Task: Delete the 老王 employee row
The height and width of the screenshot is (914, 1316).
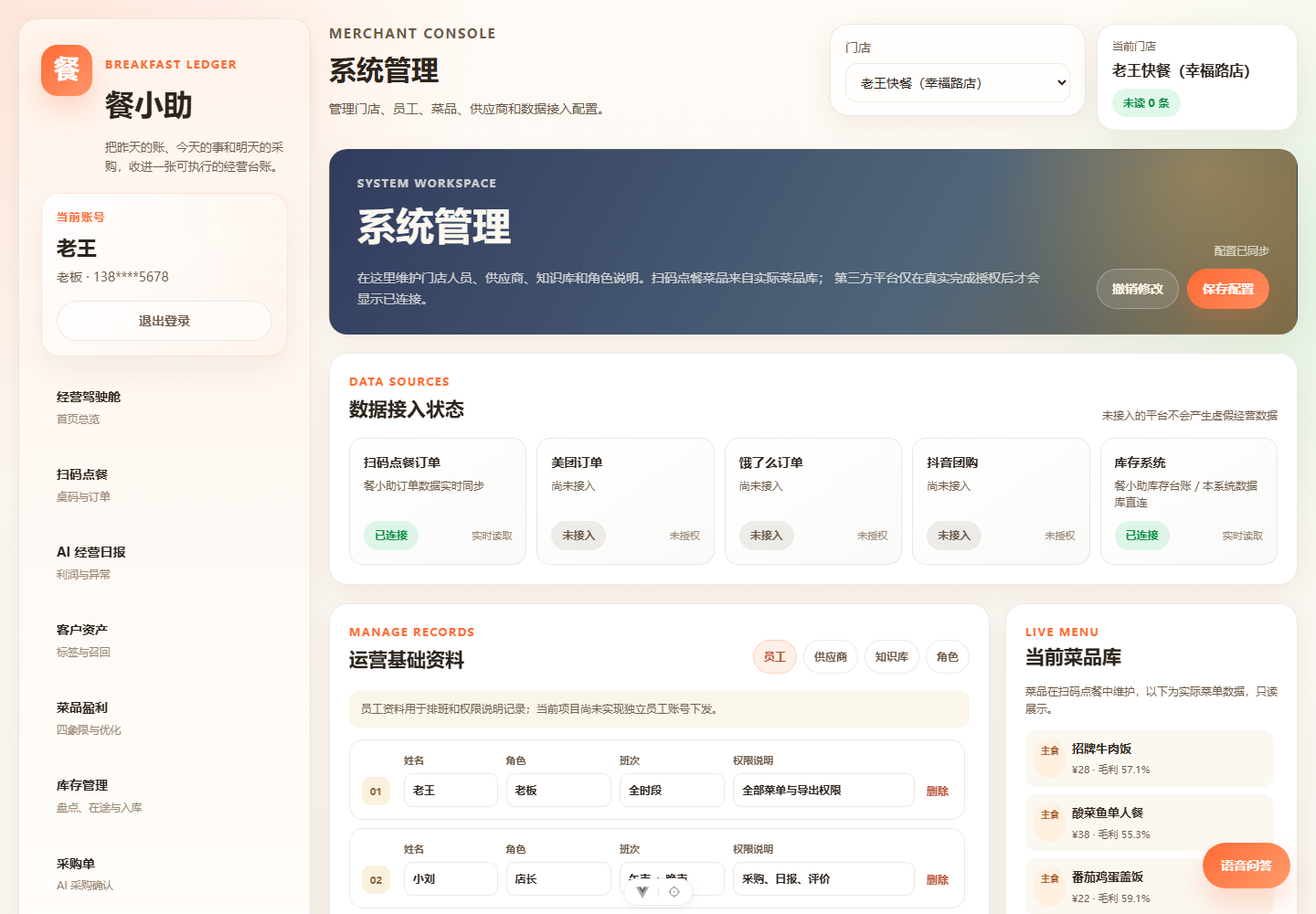Action: click(x=938, y=792)
